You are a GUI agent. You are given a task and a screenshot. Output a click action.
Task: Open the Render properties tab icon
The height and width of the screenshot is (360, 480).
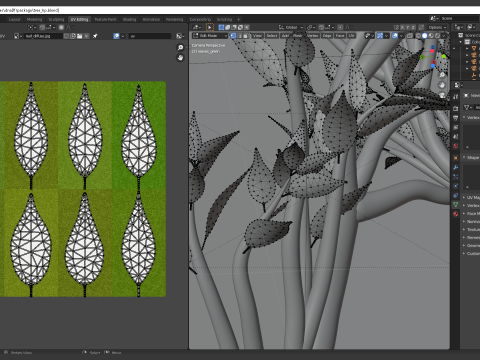pos(456,109)
